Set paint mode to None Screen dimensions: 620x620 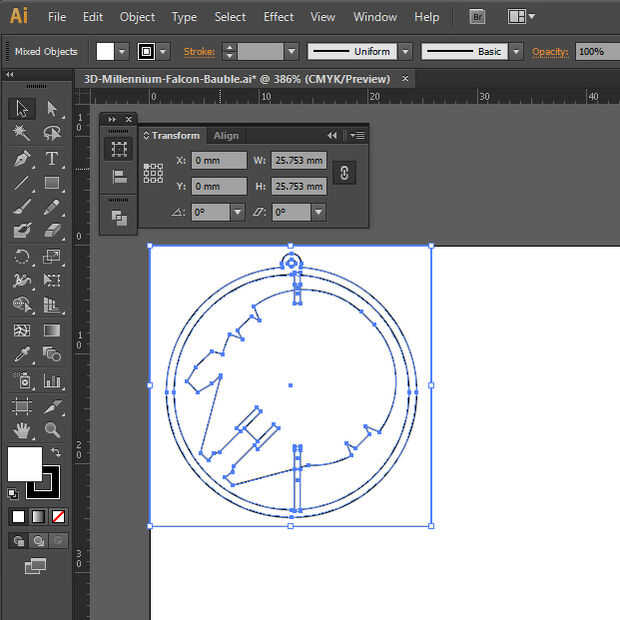pyautogui.click(x=58, y=517)
